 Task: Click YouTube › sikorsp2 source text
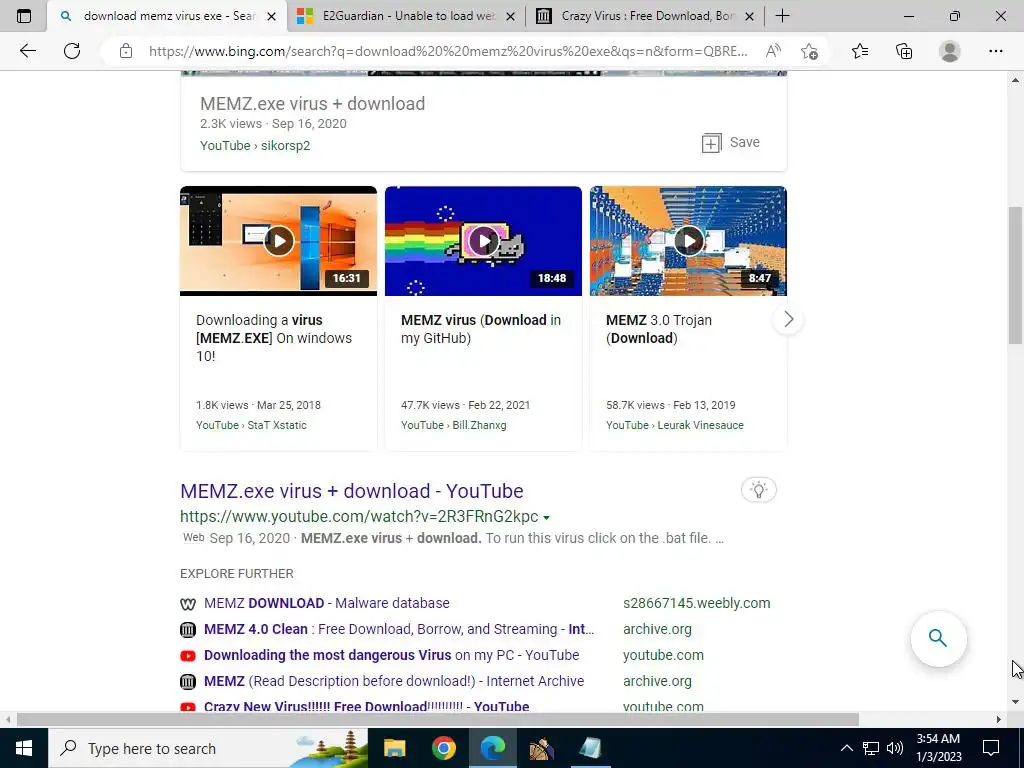(x=255, y=146)
